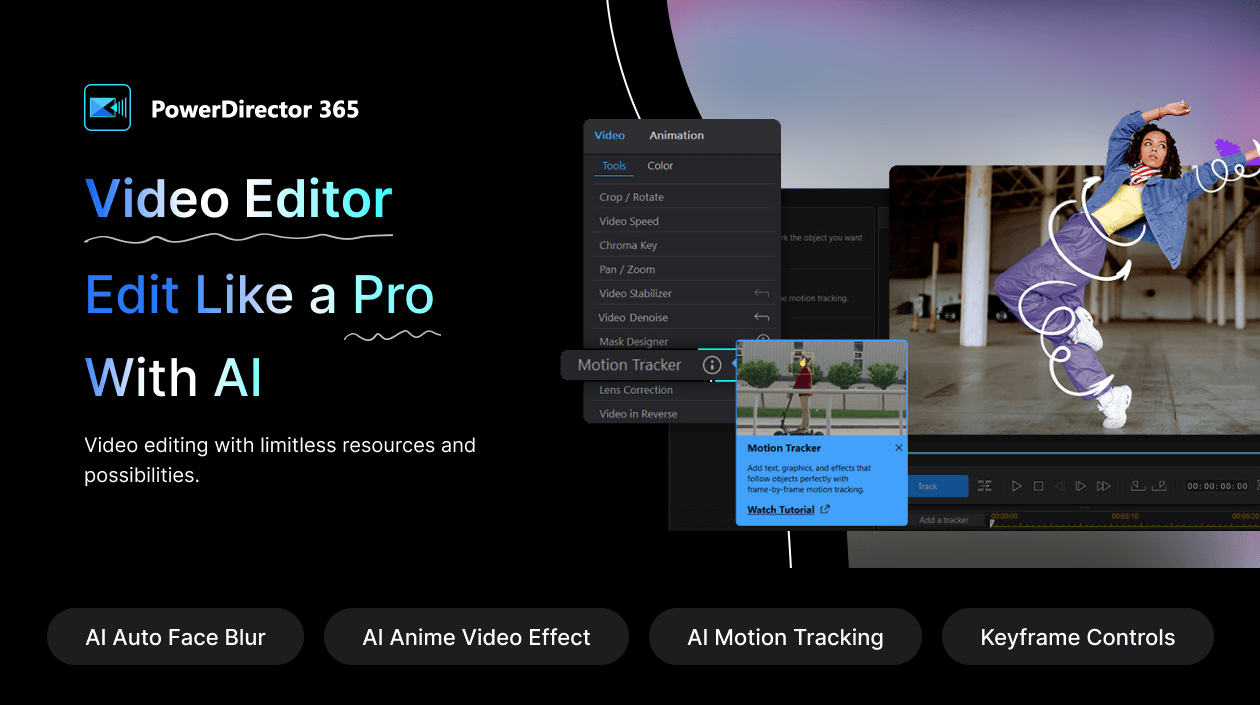Close the Motion Tracker tooltip popup

[x=898, y=448]
